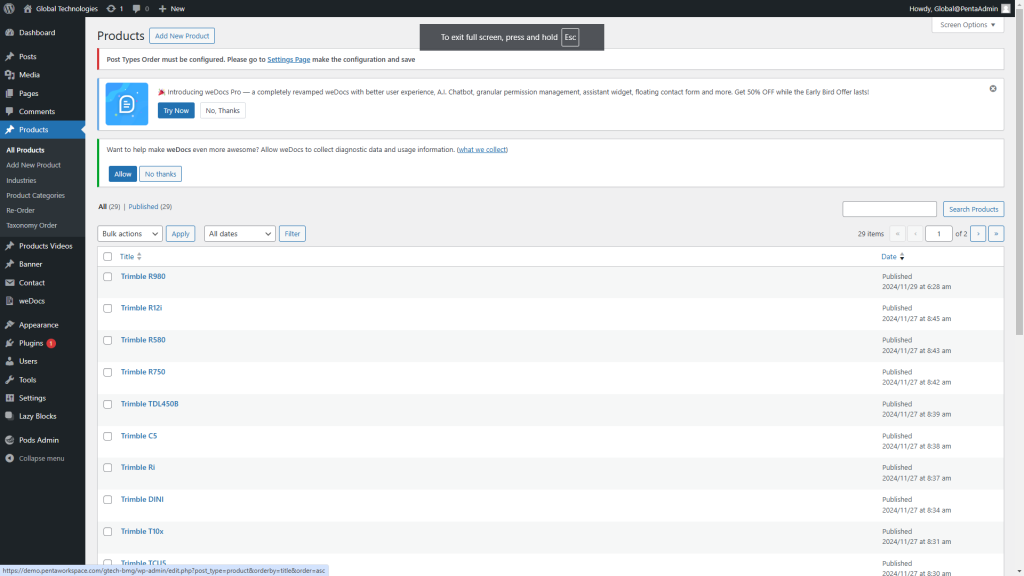Click the Comments icon in sidebar
1024x576 pixels.
tap(10, 112)
